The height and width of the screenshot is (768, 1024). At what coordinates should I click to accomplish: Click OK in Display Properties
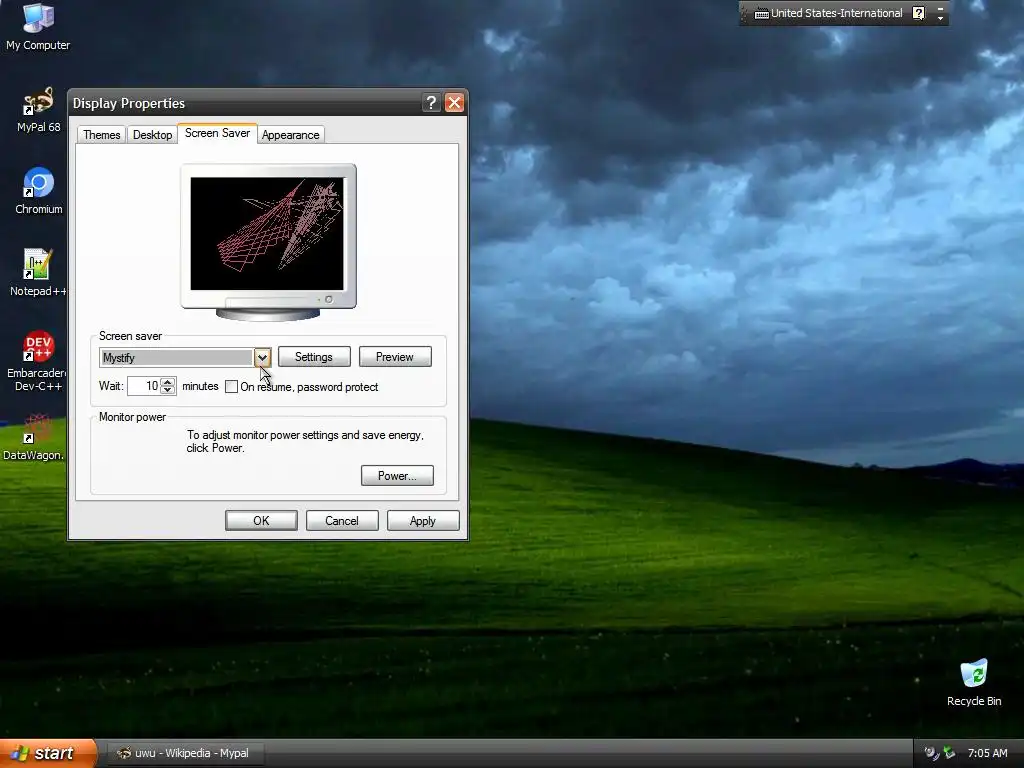pyautogui.click(x=261, y=520)
